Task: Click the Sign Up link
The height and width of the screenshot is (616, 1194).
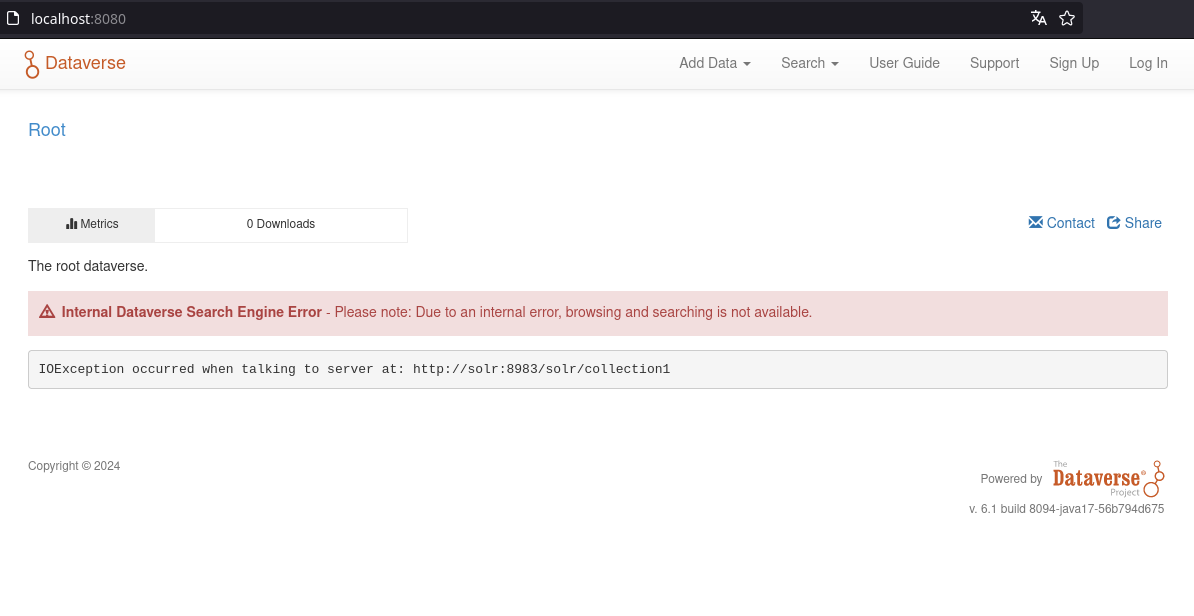Action: (1074, 63)
